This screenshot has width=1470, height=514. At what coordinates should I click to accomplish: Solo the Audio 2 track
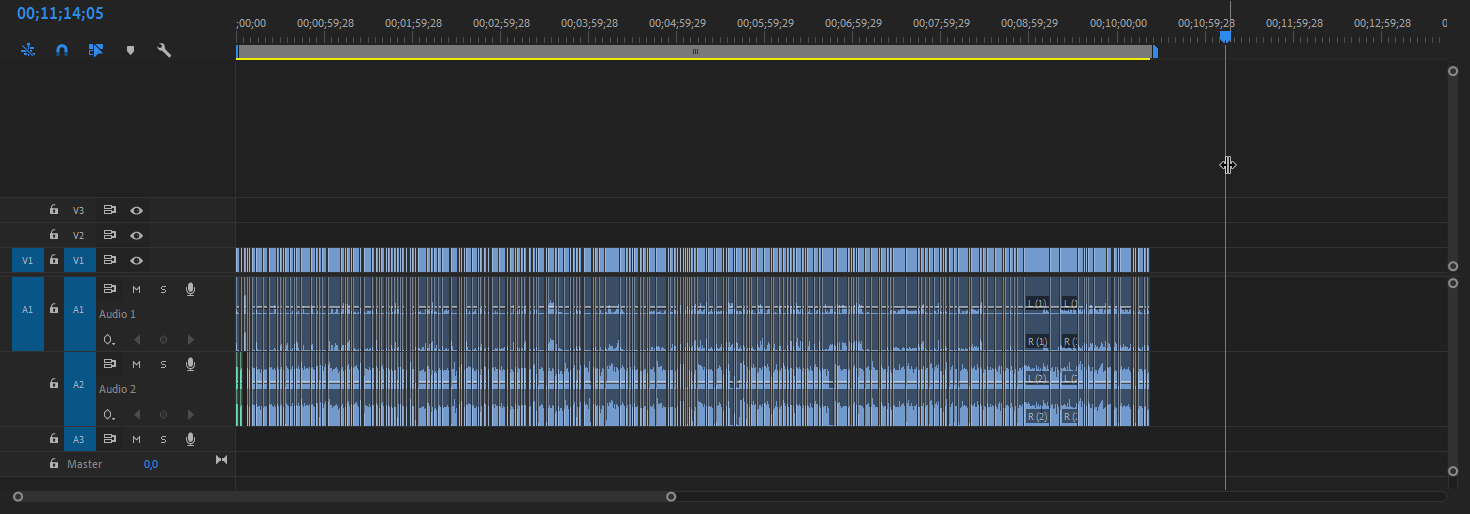tap(163, 364)
